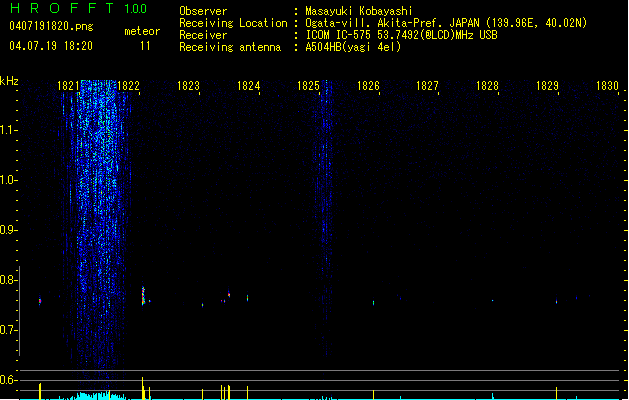Click the 1.0 frequency axis label
629x400 pixels.
[x=8, y=180]
